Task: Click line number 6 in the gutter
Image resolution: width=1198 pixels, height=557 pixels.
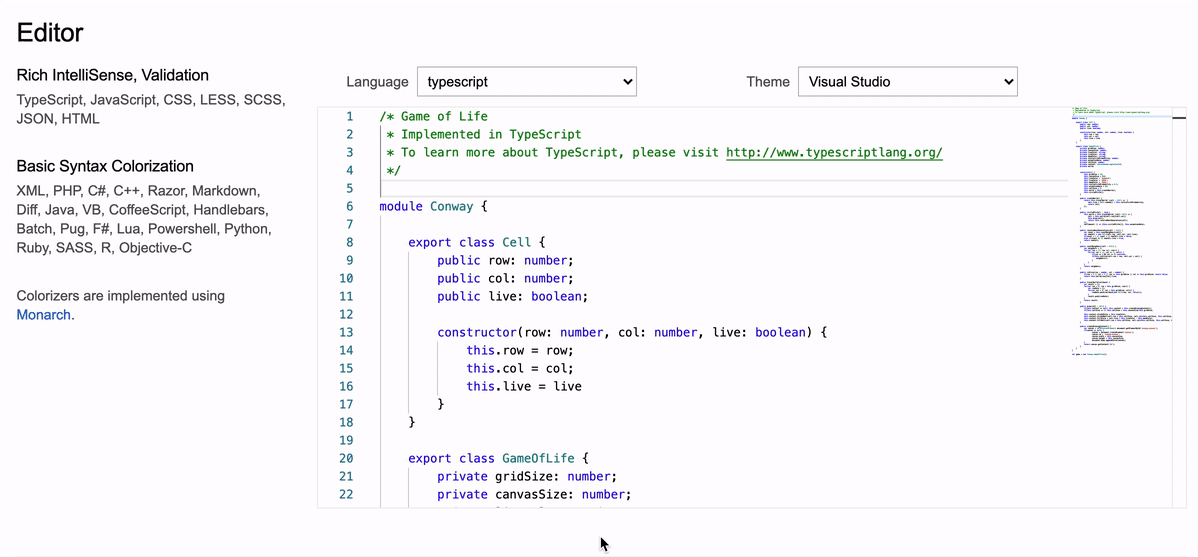Action: (x=349, y=206)
